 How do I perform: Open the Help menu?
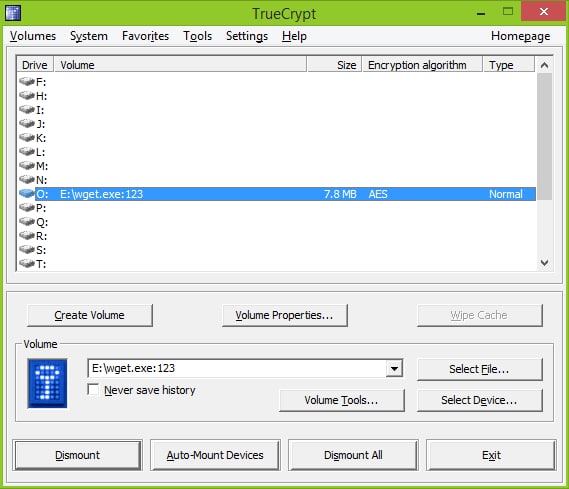(x=294, y=36)
